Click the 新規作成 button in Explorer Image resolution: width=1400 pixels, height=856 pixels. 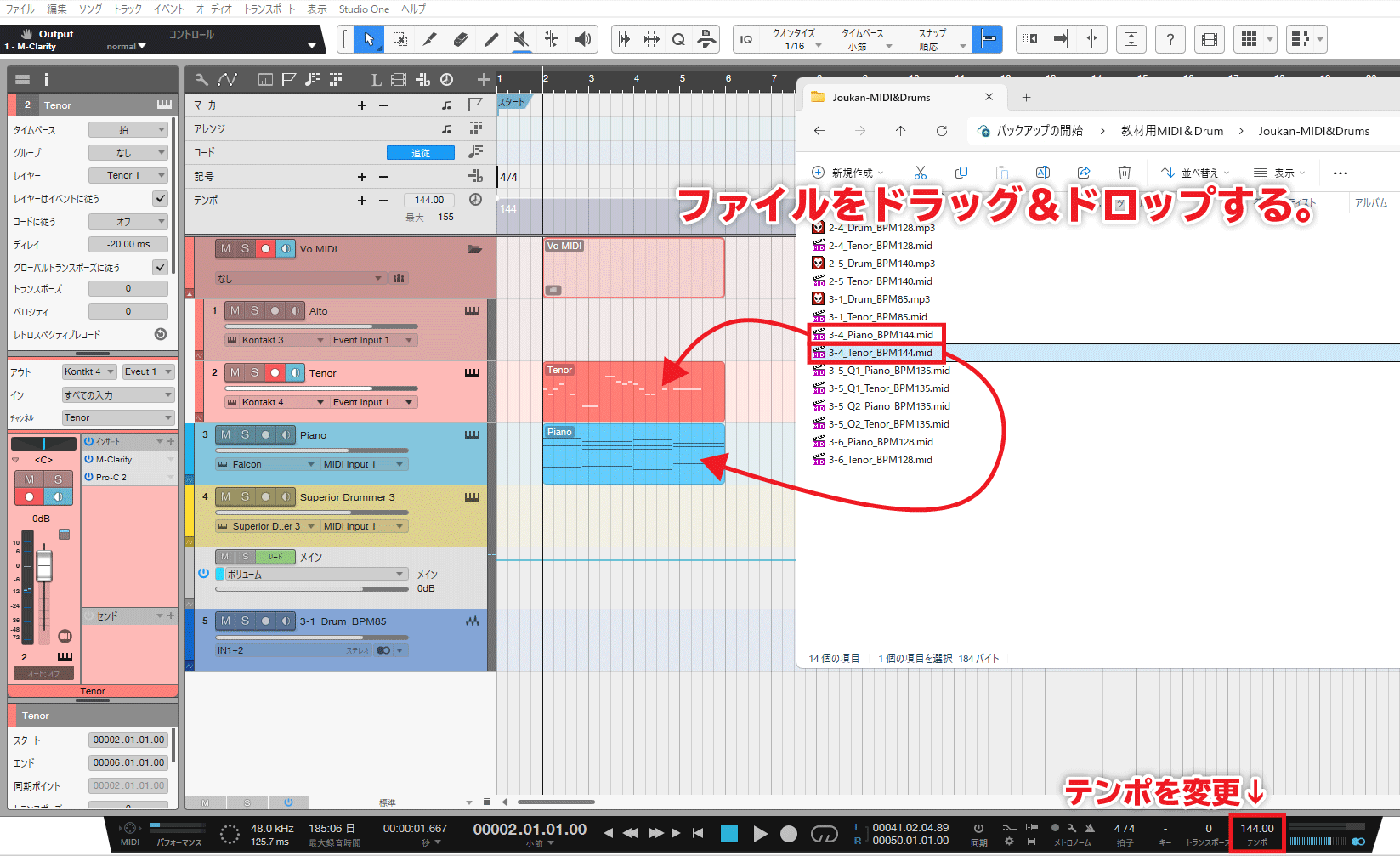847,173
